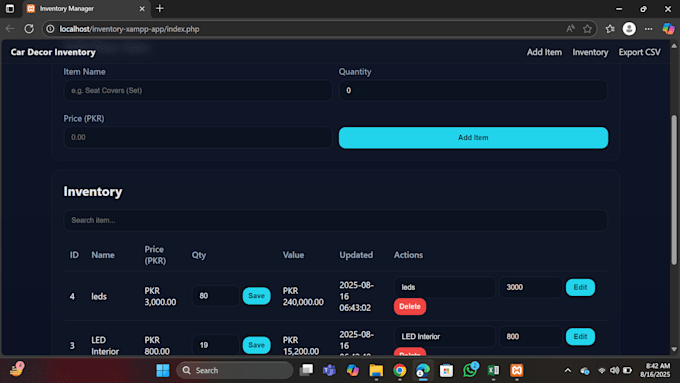Edit name field containing LED Interior
Viewport: 680px width, 383px height.
(x=445, y=337)
